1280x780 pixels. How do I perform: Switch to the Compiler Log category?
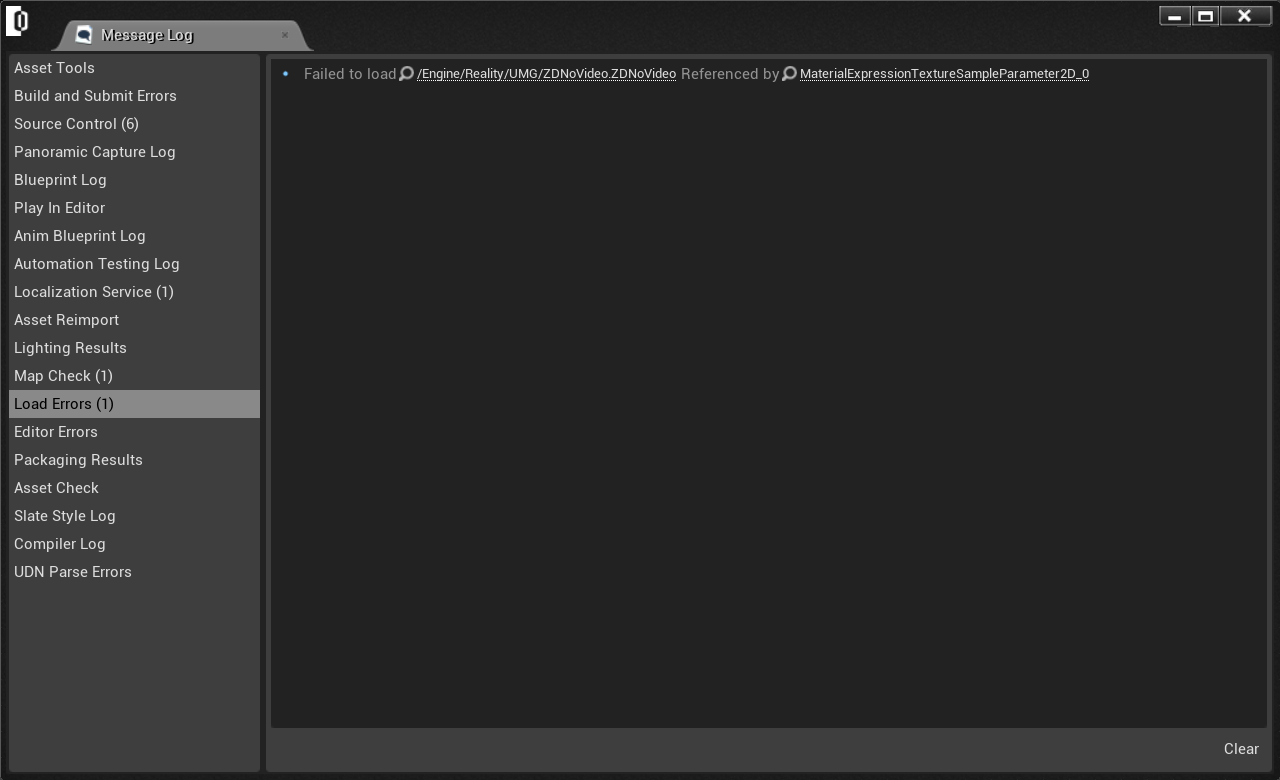[59, 544]
